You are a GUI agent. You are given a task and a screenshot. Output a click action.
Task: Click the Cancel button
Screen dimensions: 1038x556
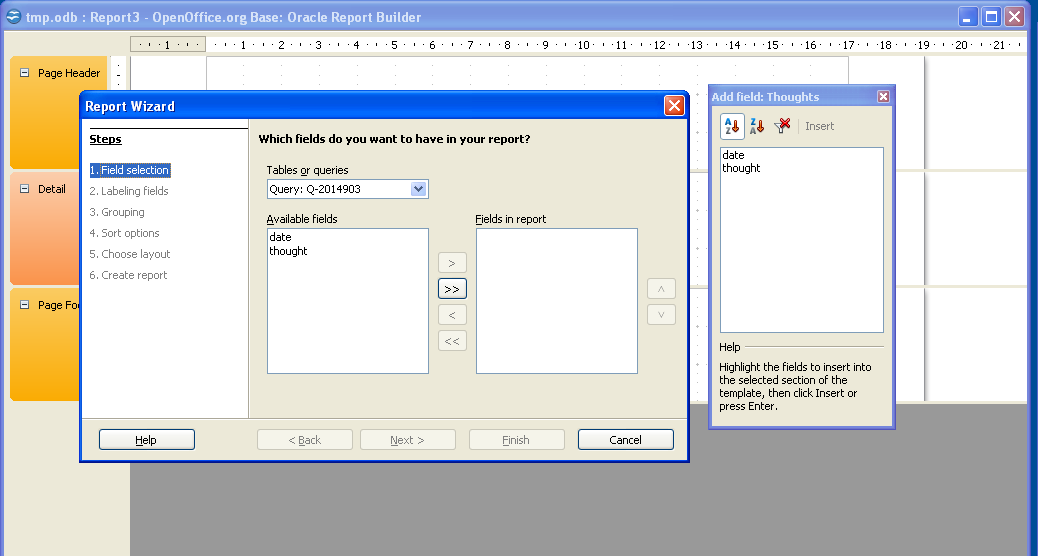click(x=625, y=440)
